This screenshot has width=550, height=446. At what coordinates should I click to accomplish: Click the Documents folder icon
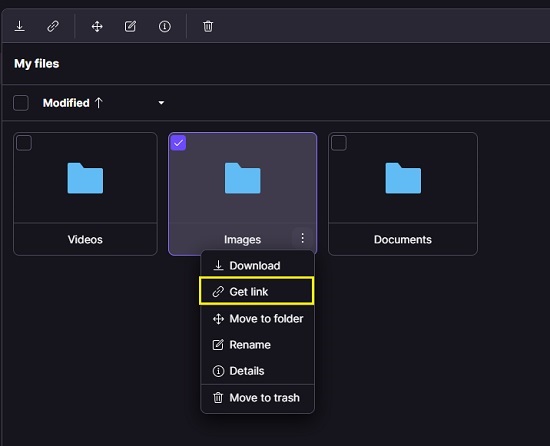click(403, 178)
